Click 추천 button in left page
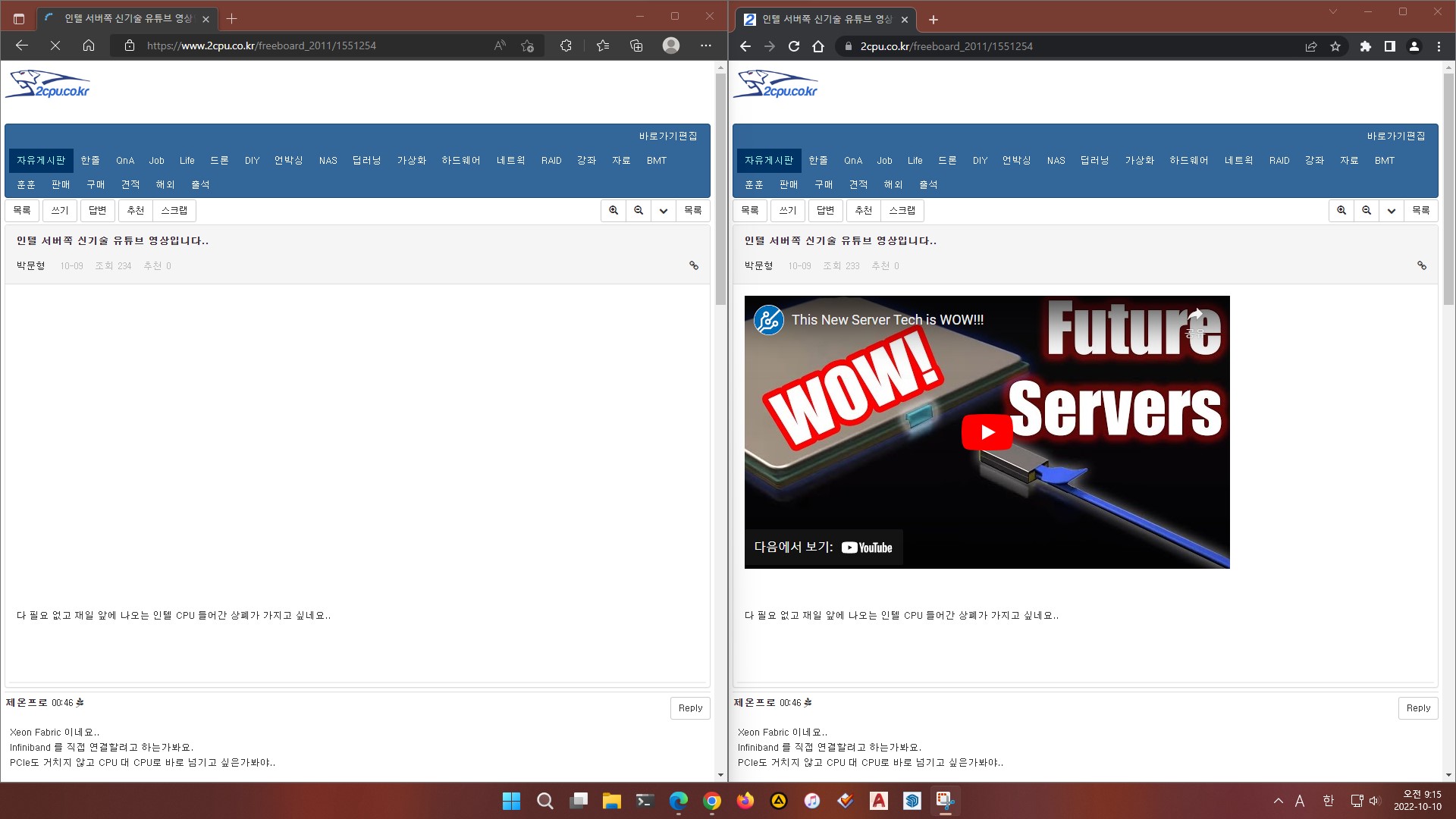Viewport: 1456px width, 819px height. tap(136, 210)
